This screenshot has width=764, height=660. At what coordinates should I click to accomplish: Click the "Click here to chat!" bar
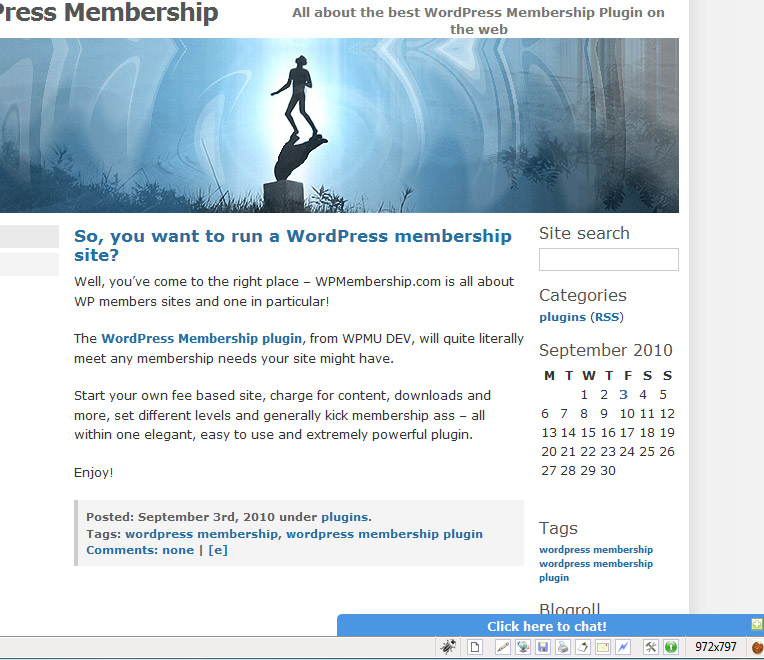546,626
